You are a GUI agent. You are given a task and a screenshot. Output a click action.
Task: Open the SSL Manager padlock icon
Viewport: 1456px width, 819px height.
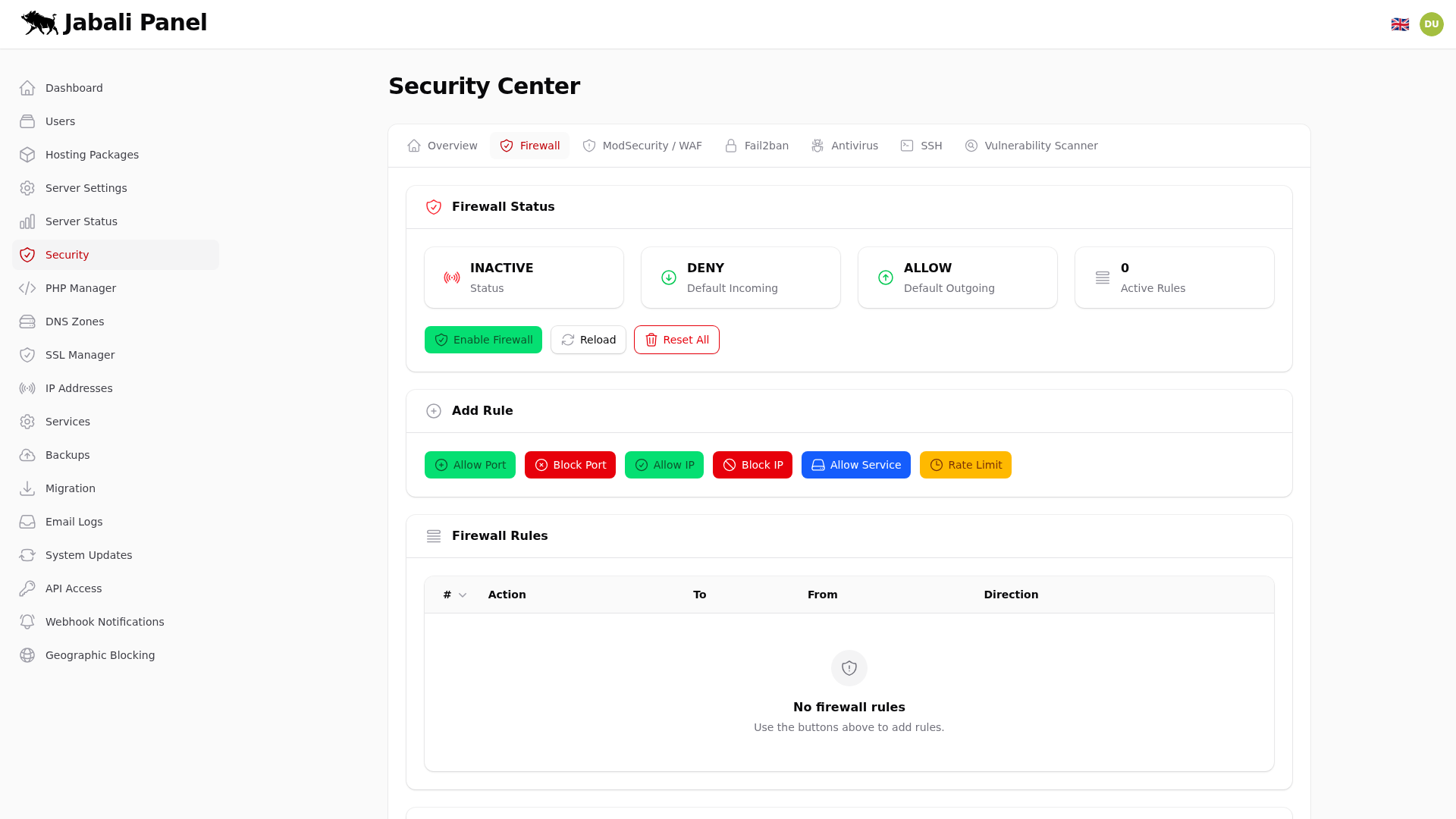pos(27,355)
